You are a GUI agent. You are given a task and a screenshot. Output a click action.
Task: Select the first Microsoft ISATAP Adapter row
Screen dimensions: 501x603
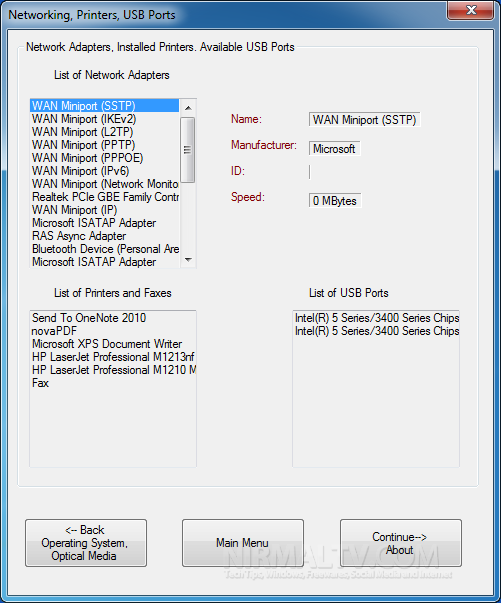coord(105,223)
